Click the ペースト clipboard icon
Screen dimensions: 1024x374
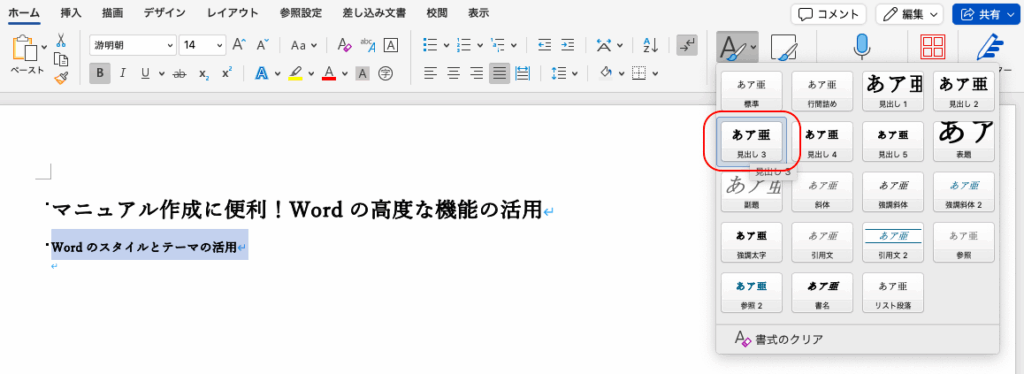(x=26, y=49)
